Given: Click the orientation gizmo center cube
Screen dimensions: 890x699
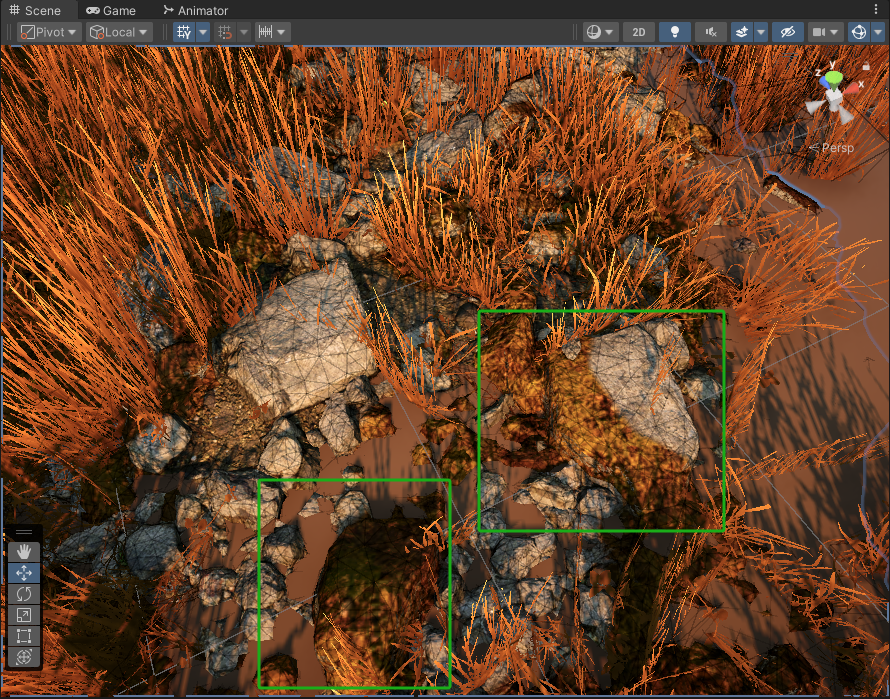Looking at the screenshot, I should [834, 98].
